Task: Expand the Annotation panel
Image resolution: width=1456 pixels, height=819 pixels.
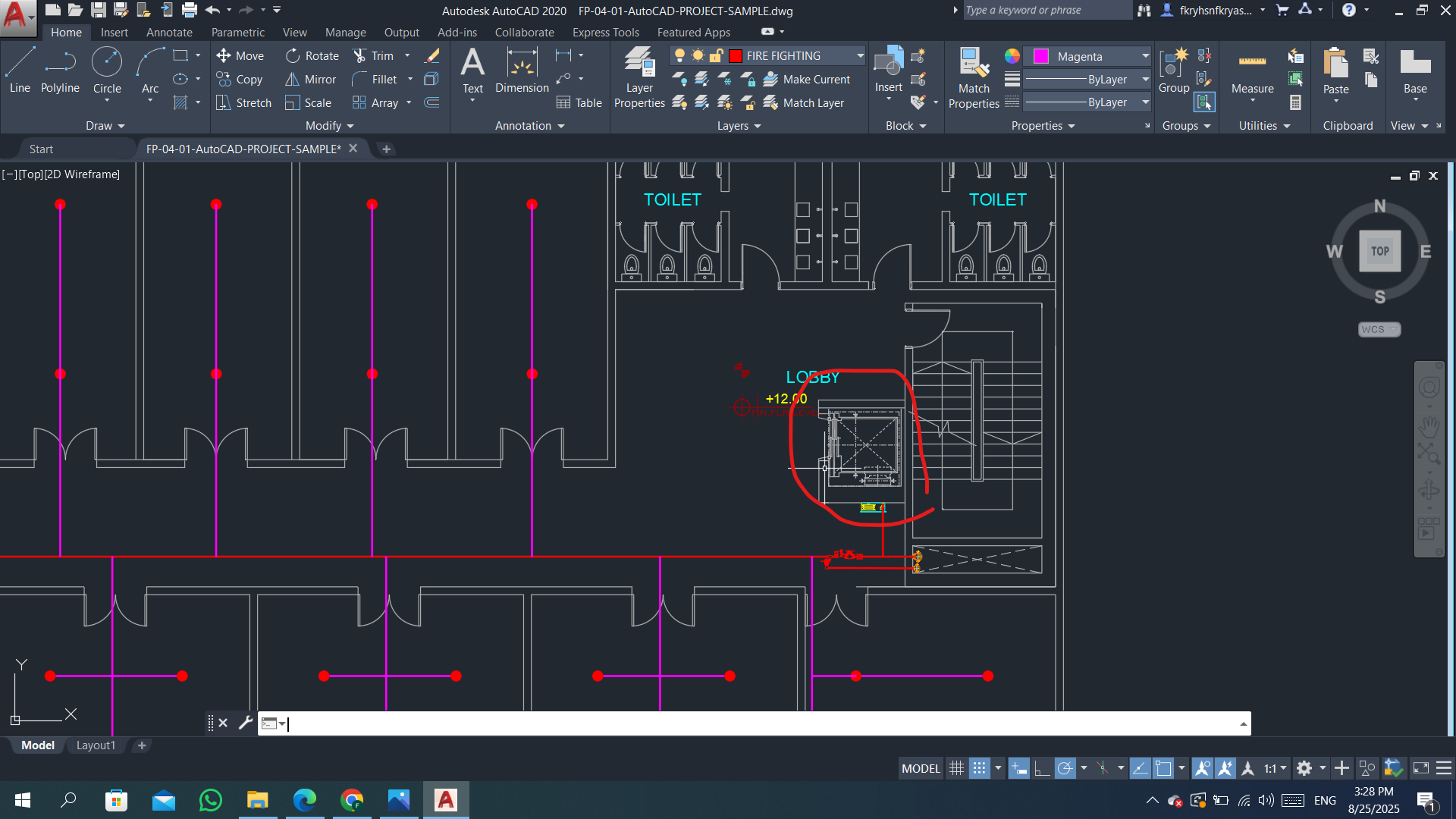Action: tap(529, 125)
